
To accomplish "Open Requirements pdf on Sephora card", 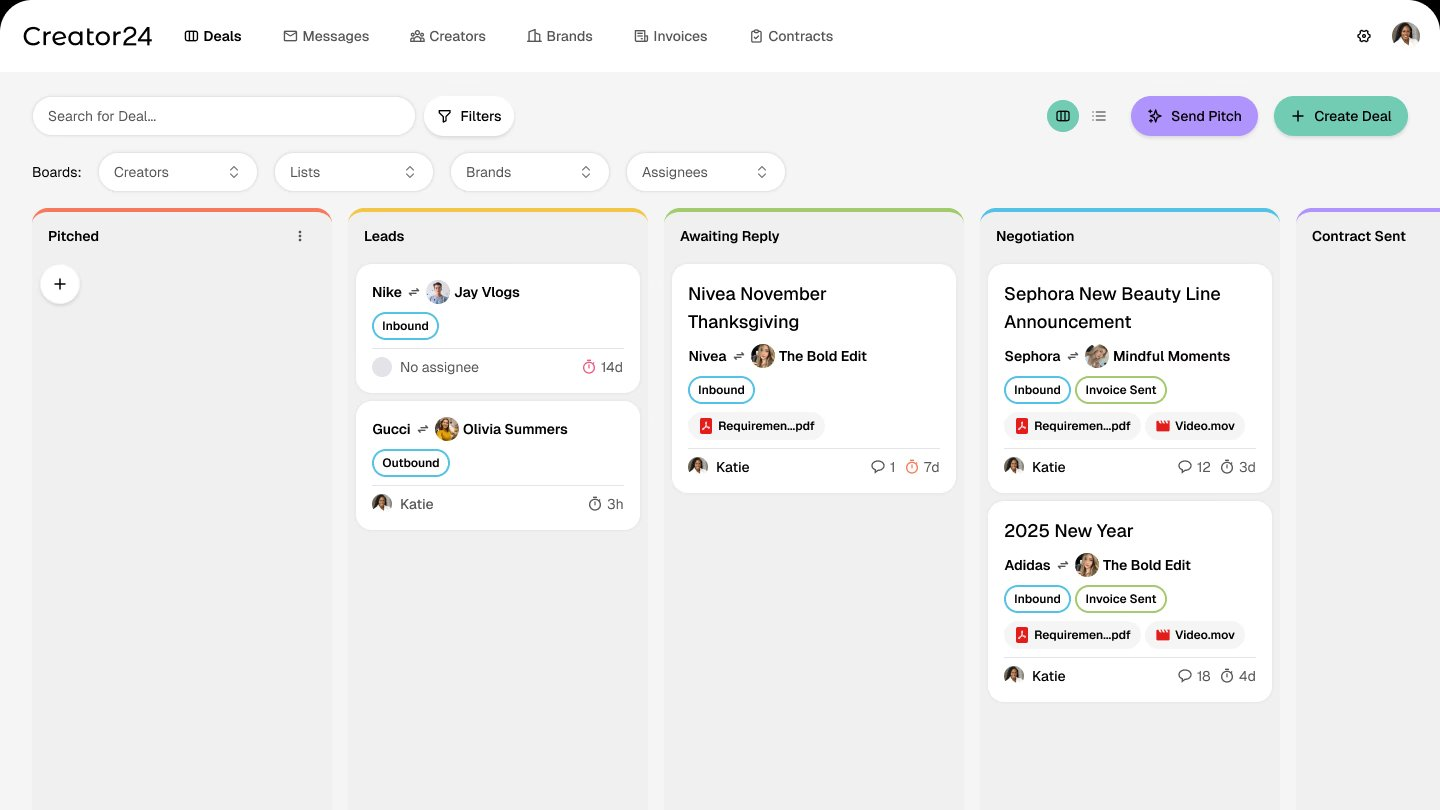I will pos(1073,426).
